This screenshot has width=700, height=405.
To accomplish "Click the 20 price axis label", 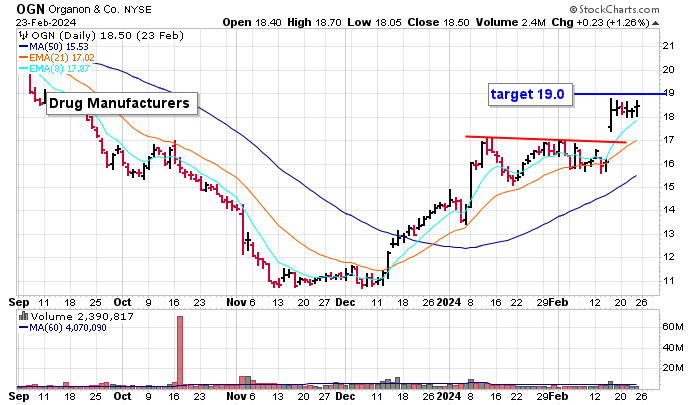I will (668, 70).
